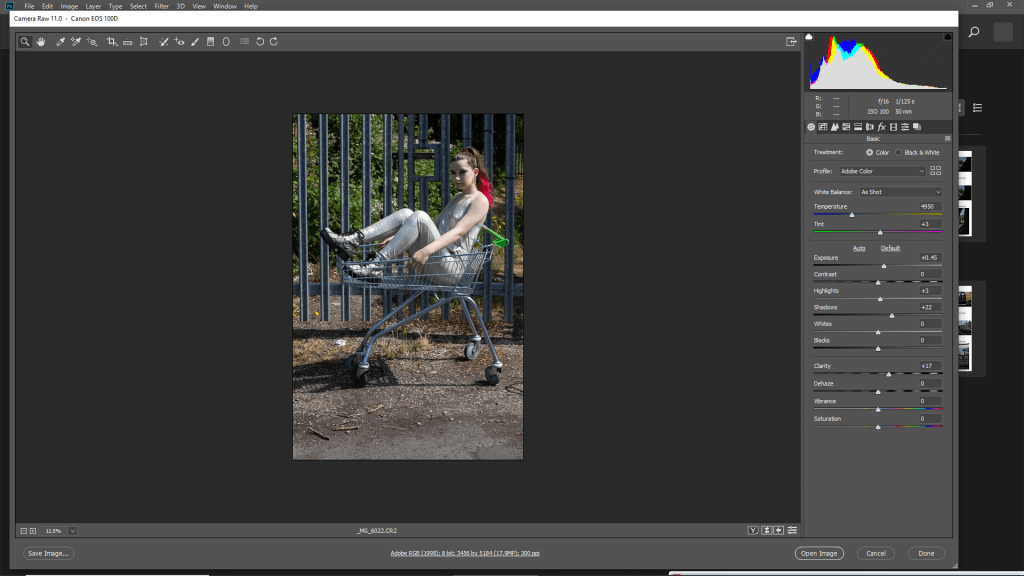Open the Filter menu

click(x=161, y=6)
